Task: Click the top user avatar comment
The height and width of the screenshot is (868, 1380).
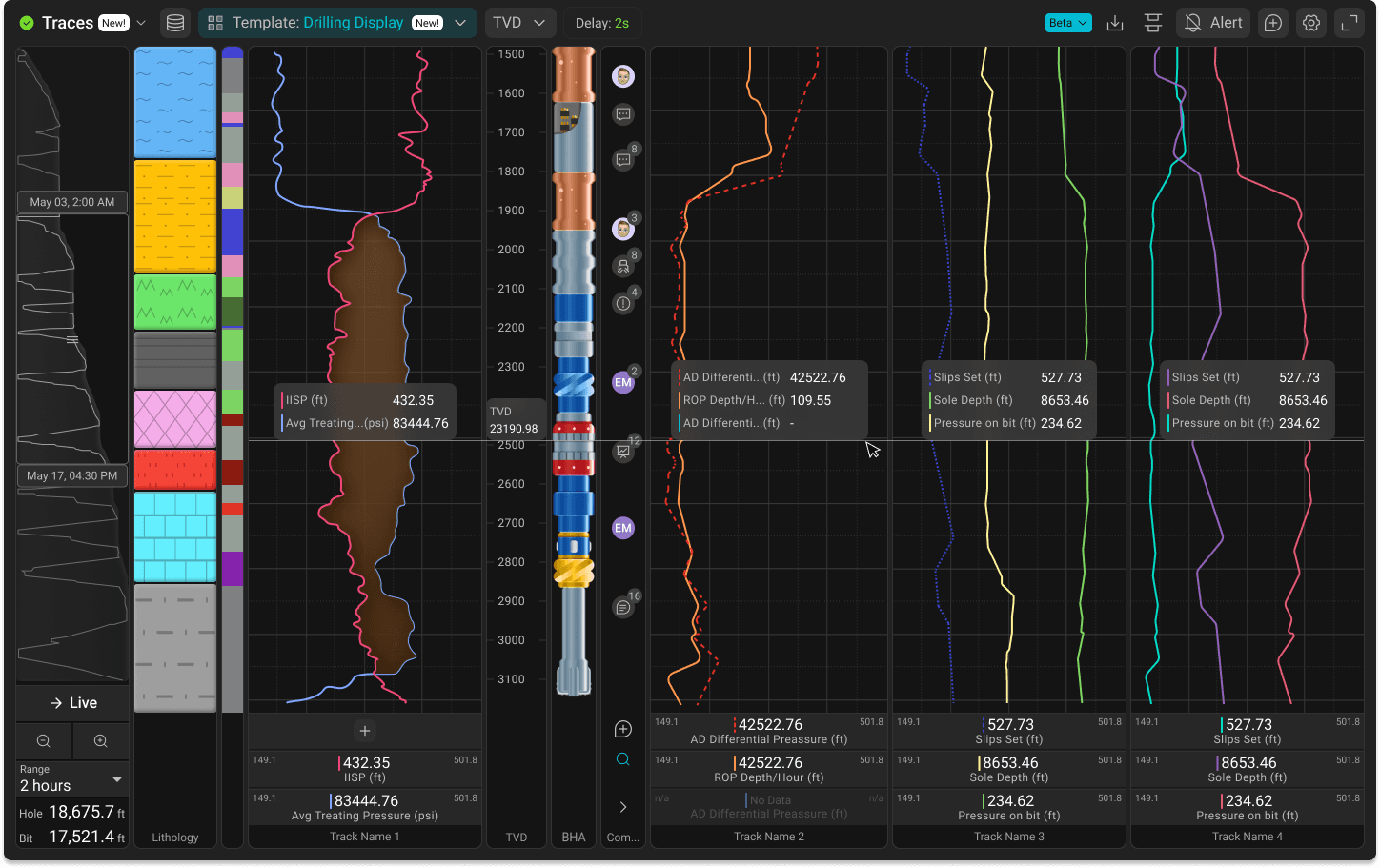Action: (623, 76)
